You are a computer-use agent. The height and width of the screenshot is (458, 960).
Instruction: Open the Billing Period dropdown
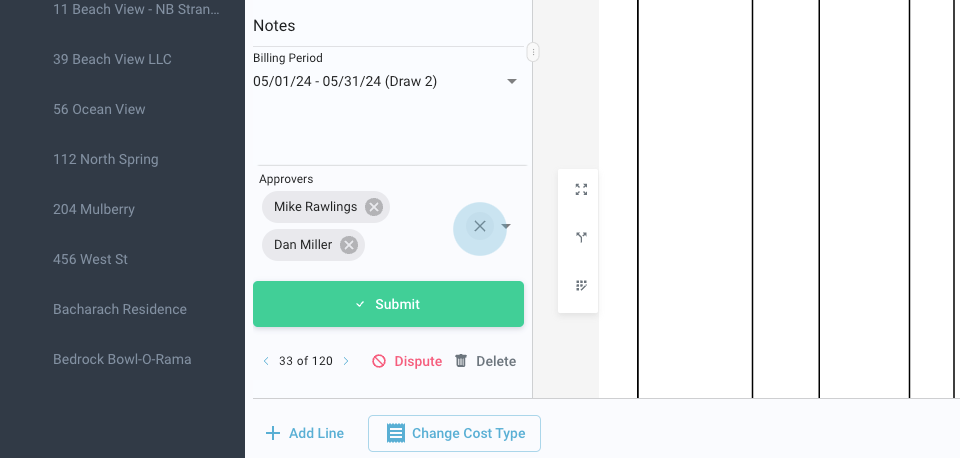[512, 81]
